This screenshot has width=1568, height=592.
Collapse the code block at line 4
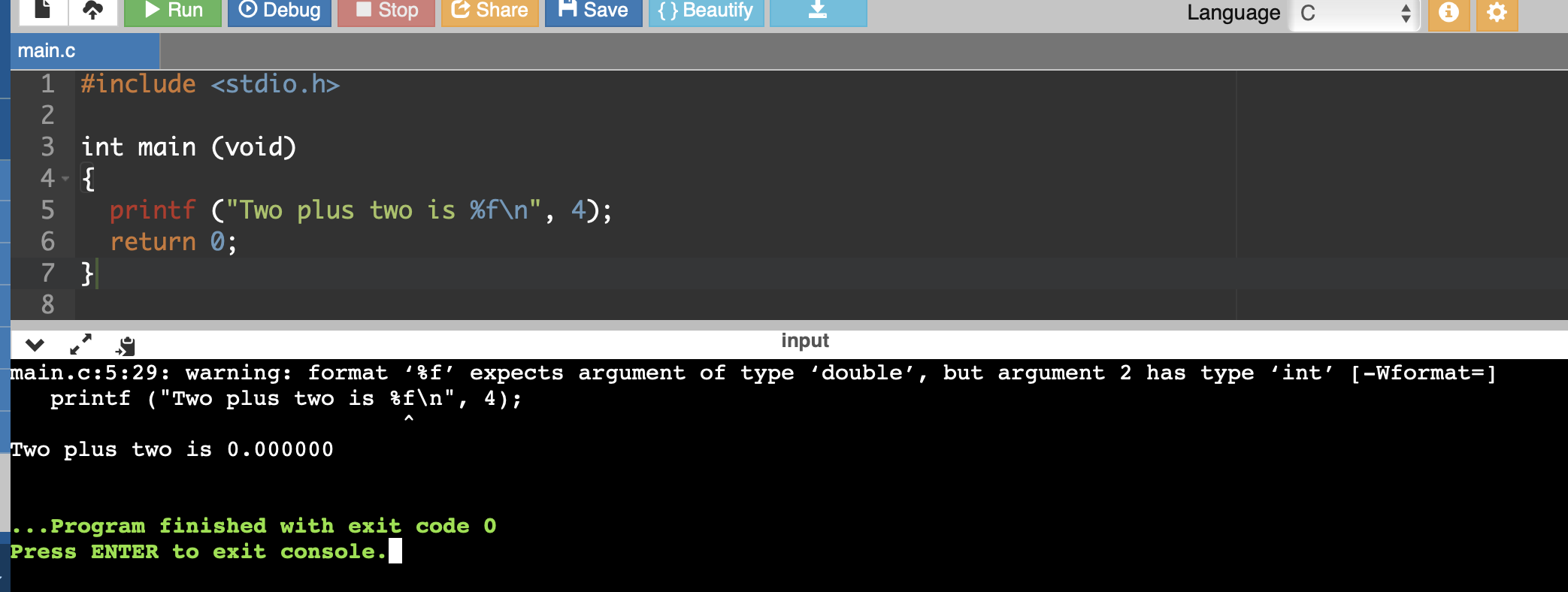[65, 179]
